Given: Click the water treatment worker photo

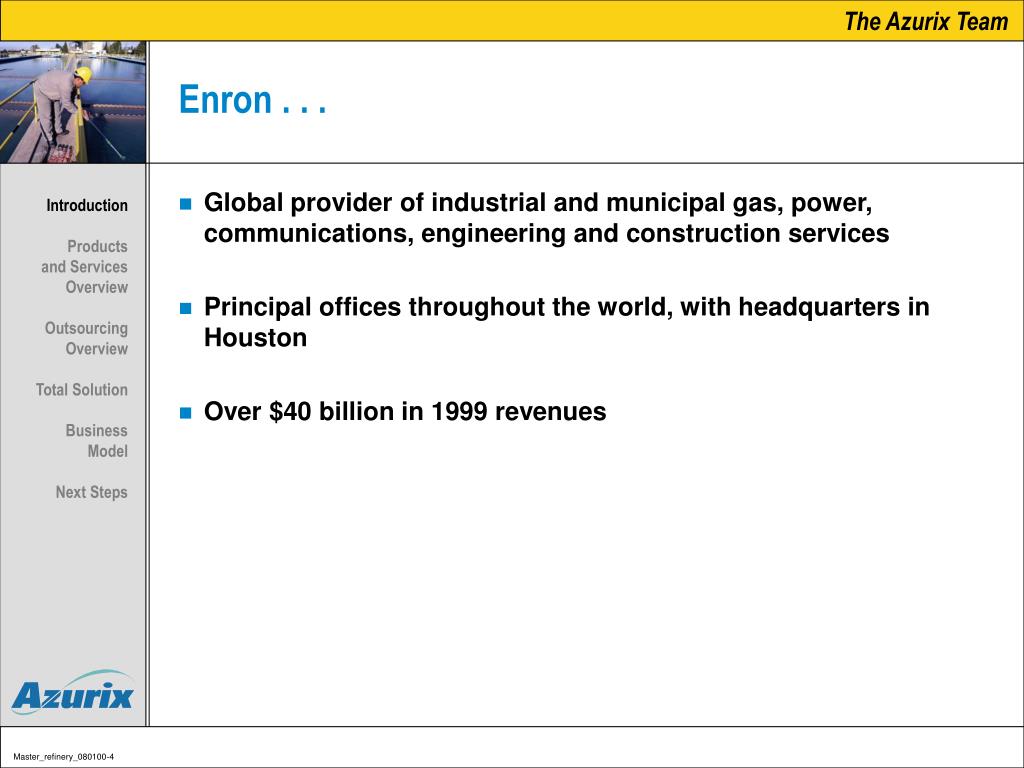Looking at the screenshot, I should tap(72, 102).
